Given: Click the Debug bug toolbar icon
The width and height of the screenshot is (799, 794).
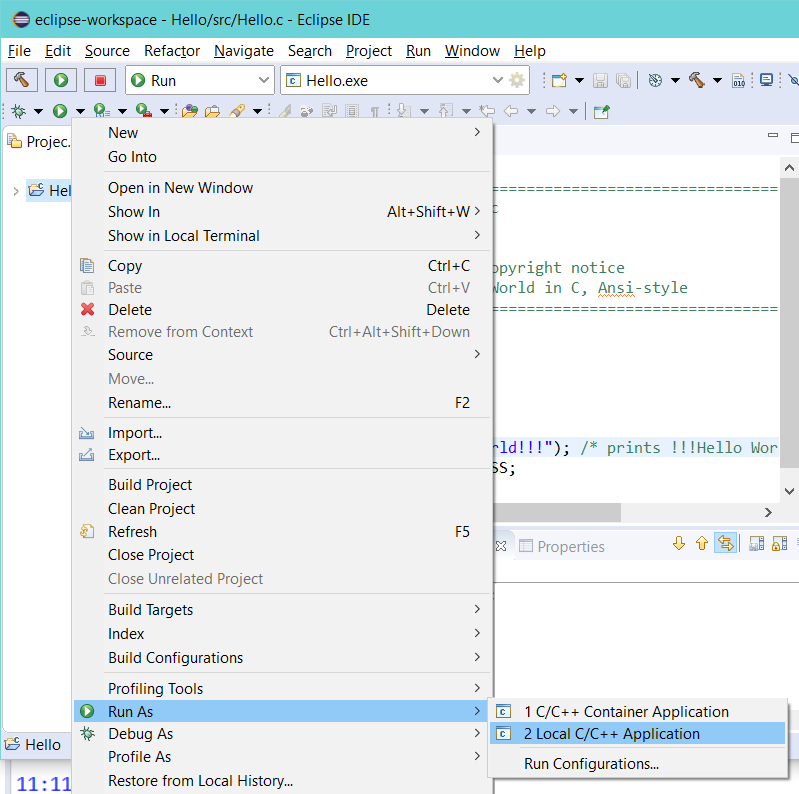Looking at the screenshot, I should [19, 111].
